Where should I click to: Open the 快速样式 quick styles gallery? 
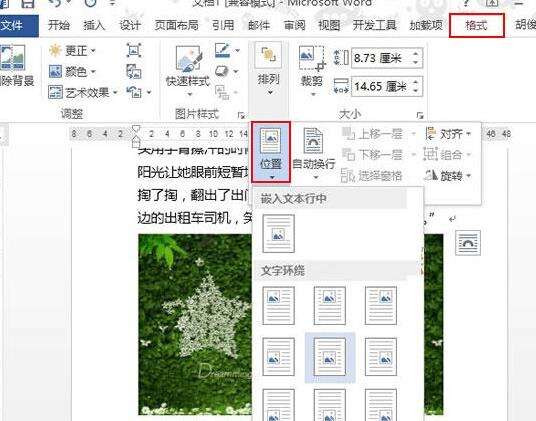188,71
